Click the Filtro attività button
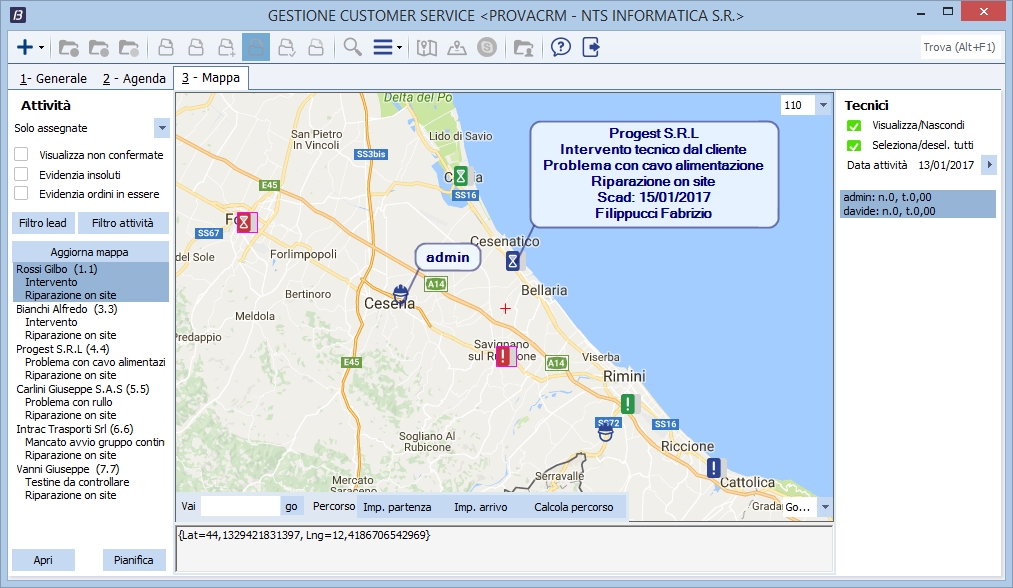The height and width of the screenshot is (588, 1013). tap(123, 223)
